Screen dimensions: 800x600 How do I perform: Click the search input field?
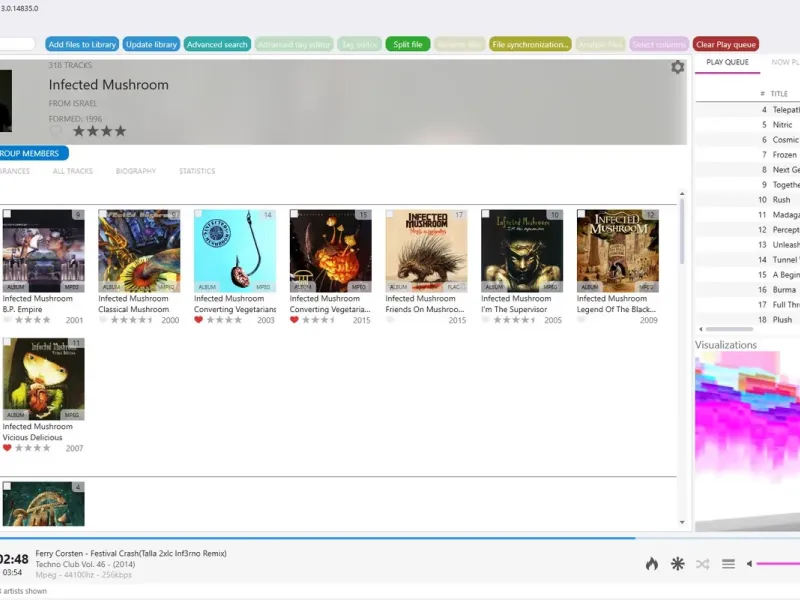17,44
